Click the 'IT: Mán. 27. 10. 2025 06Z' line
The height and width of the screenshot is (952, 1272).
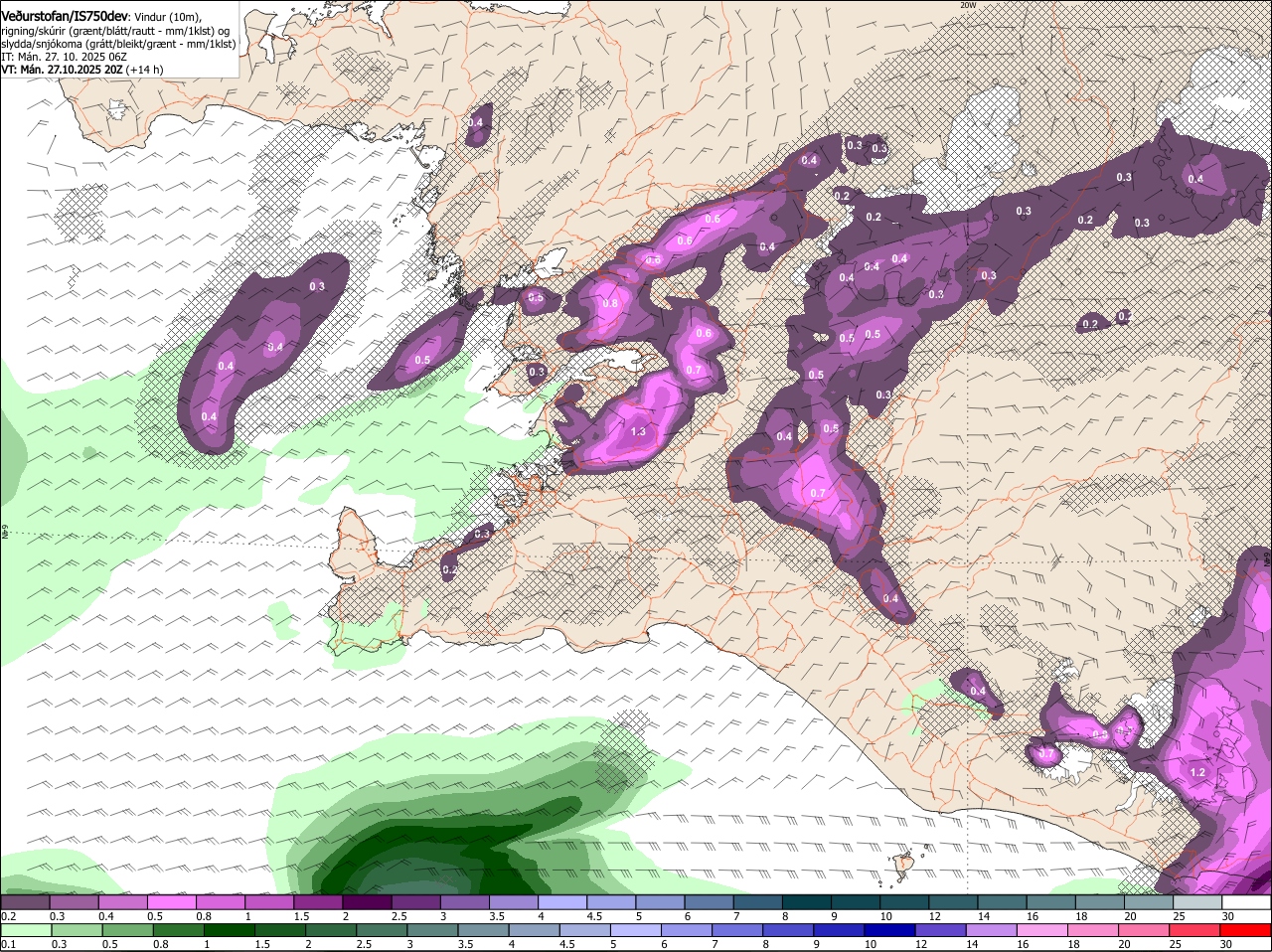click(65, 57)
